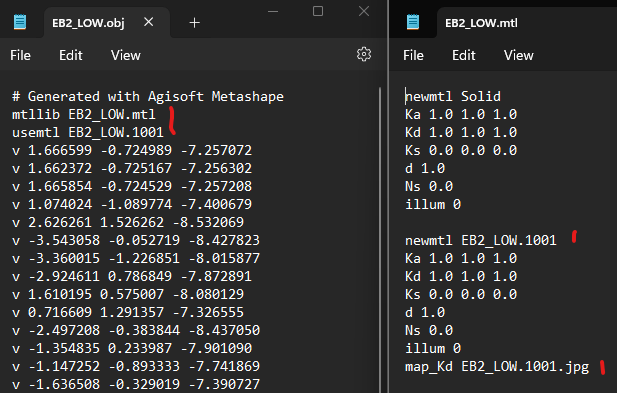Maximize the EB2_LOW.obj Notepad window
This screenshot has width=617, height=393.
click(318, 11)
